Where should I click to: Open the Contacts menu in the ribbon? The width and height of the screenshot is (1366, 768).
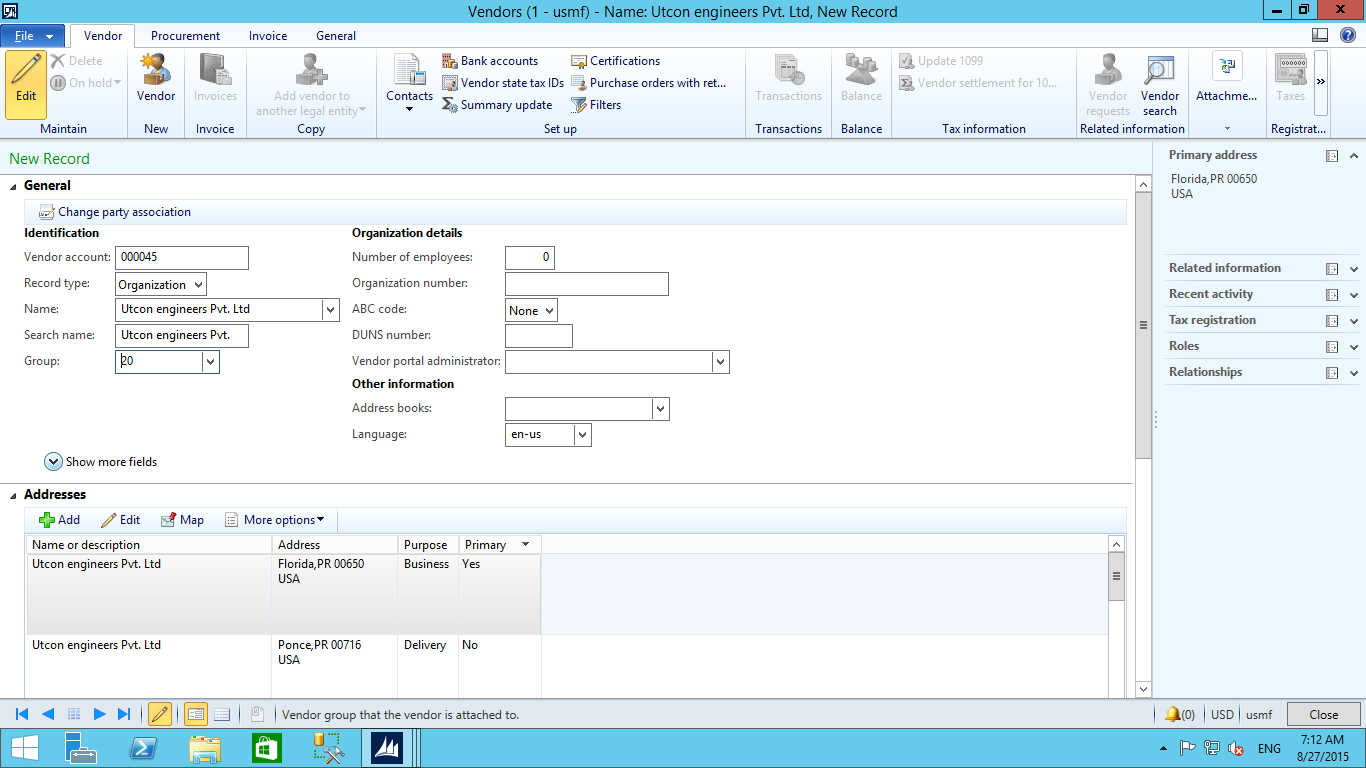pyautogui.click(x=410, y=84)
